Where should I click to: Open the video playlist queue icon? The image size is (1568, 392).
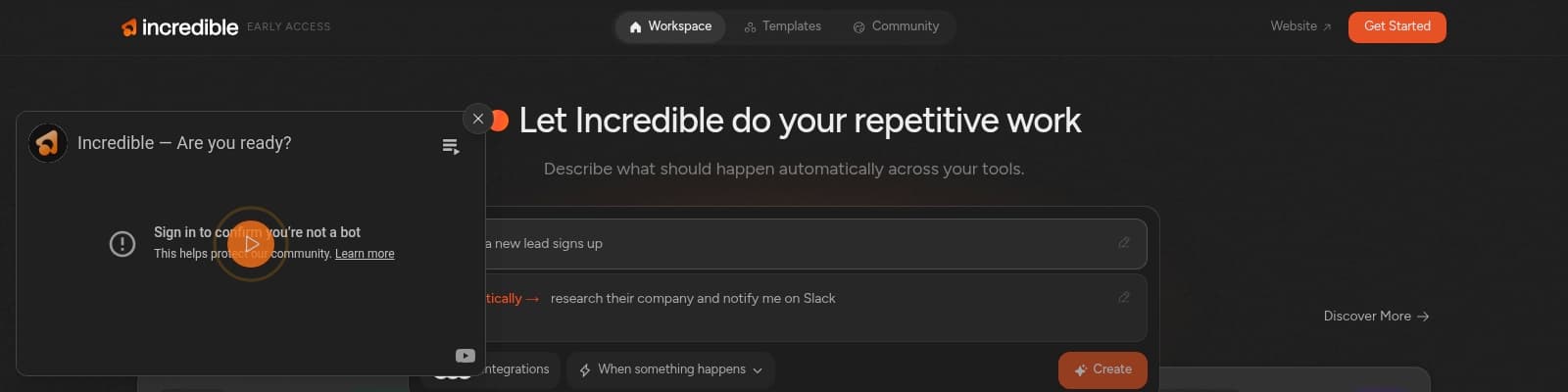[x=451, y=147]
